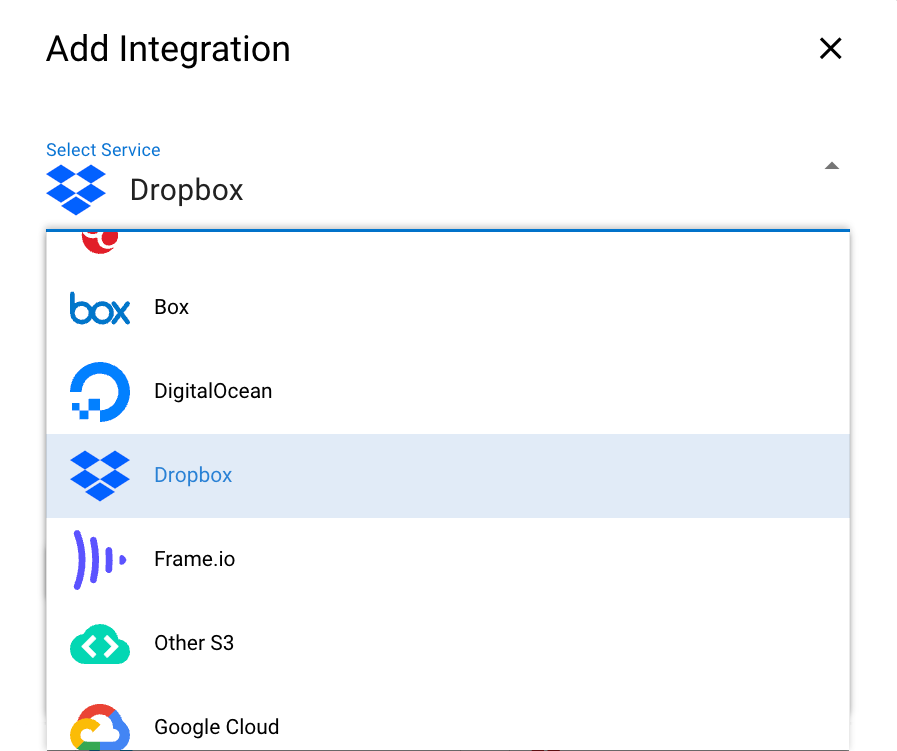Click the field showing Dropbox as selected
The width and height of the screenshot is (897, 751).
(400, 190)
